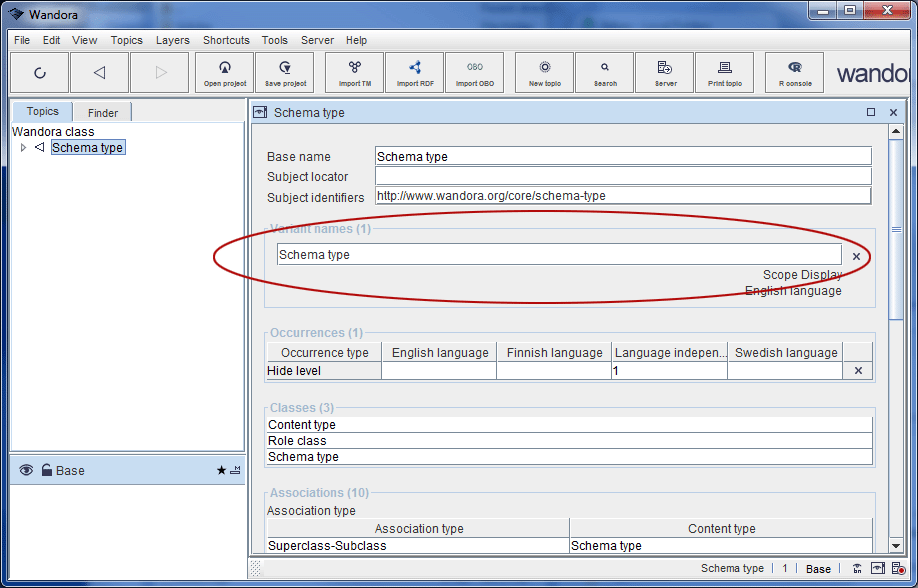This screenshot has height=588, width=918.
Task: Click the Subject locator input field
Action: (x=622, y=177)
